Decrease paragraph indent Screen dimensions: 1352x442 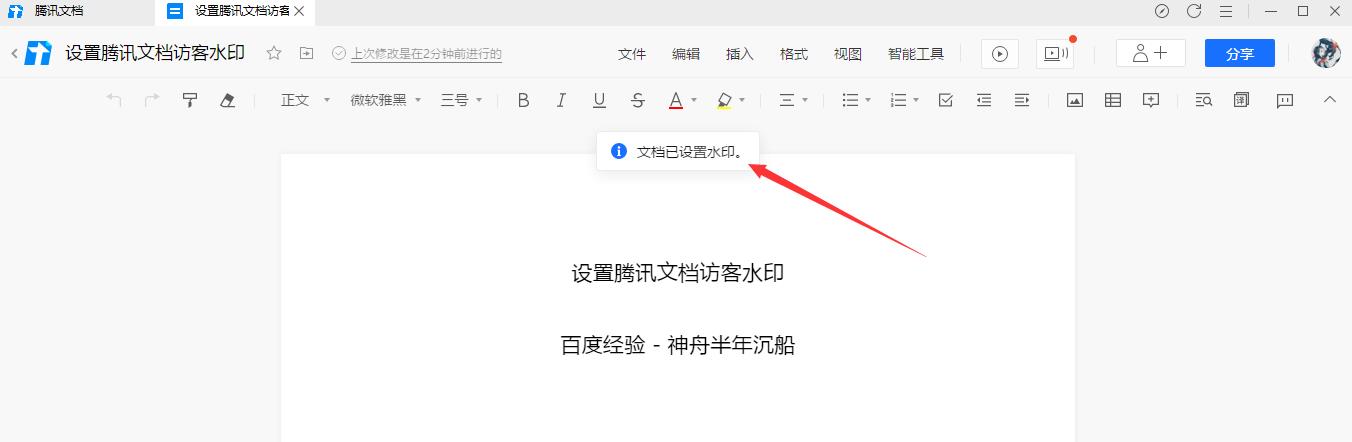point(984,100)
